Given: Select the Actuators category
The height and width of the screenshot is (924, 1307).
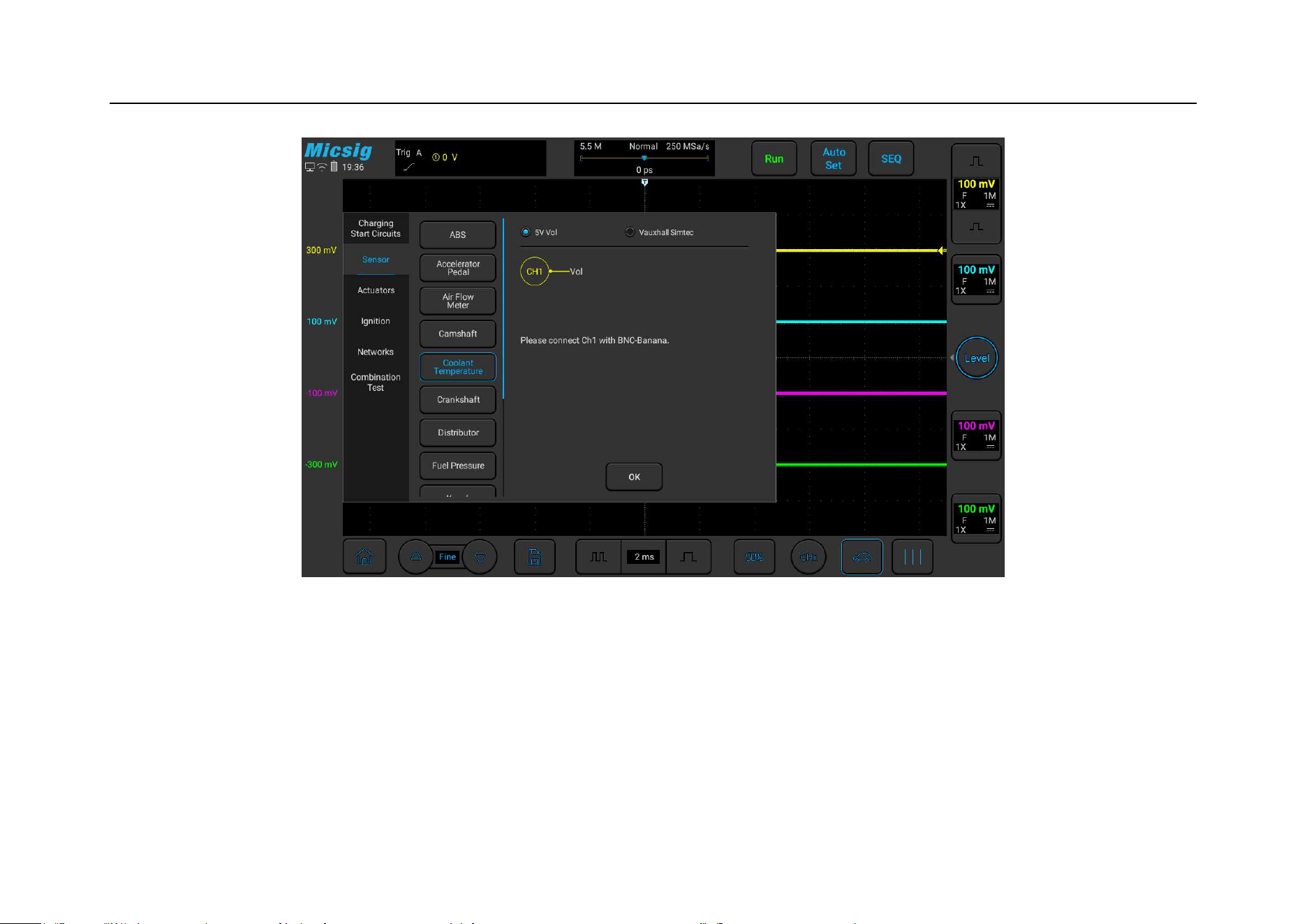Looking at the screenshot, I should coord(376,290).
